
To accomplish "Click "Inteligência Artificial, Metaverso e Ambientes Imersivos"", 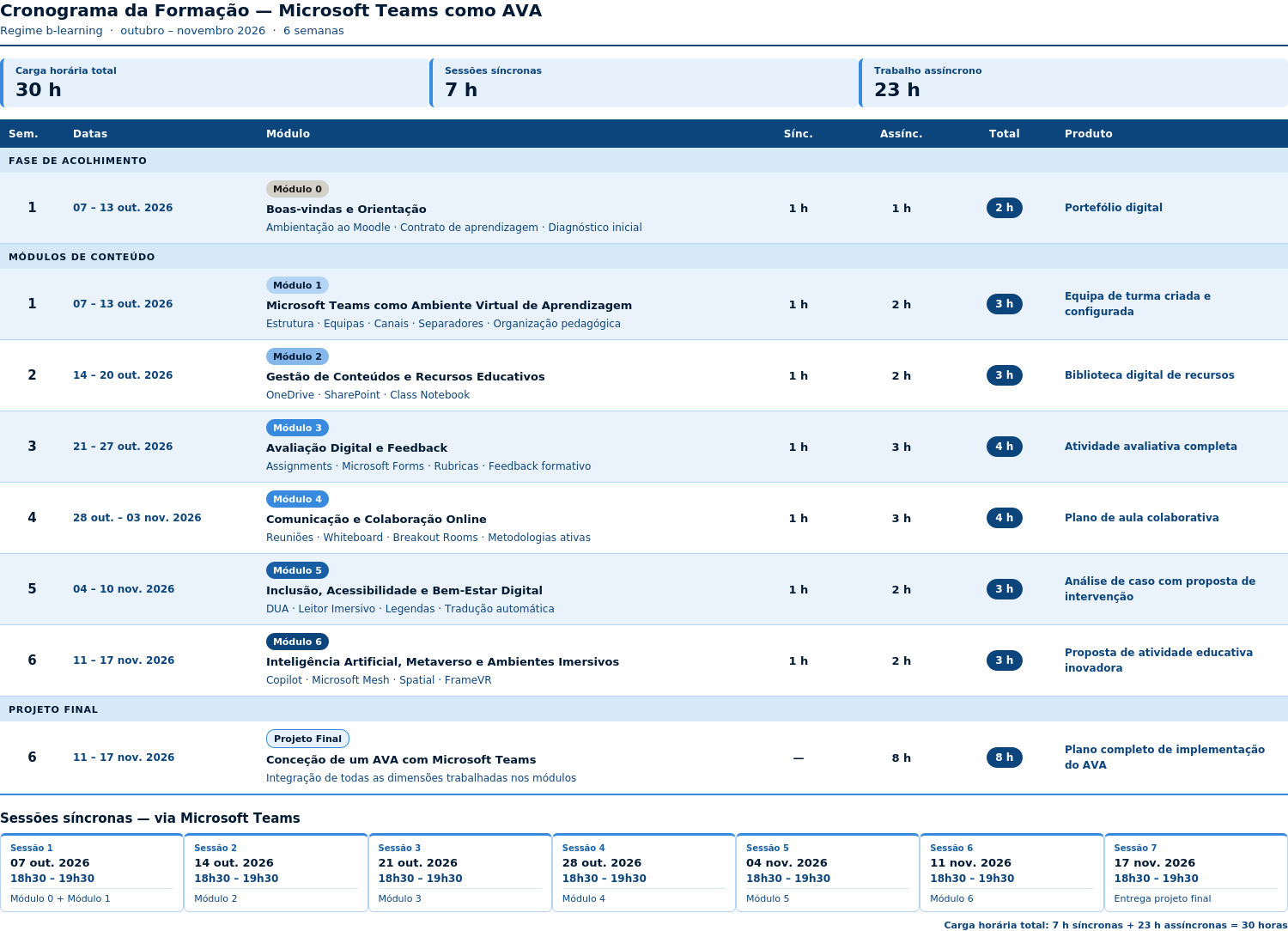I will (x=442, y=662).
